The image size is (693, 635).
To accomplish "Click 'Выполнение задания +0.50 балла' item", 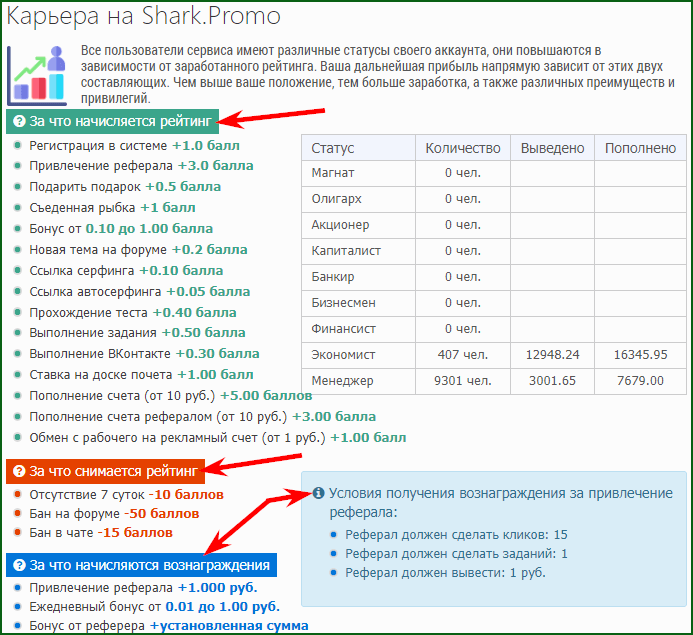I will coord(137,333).
